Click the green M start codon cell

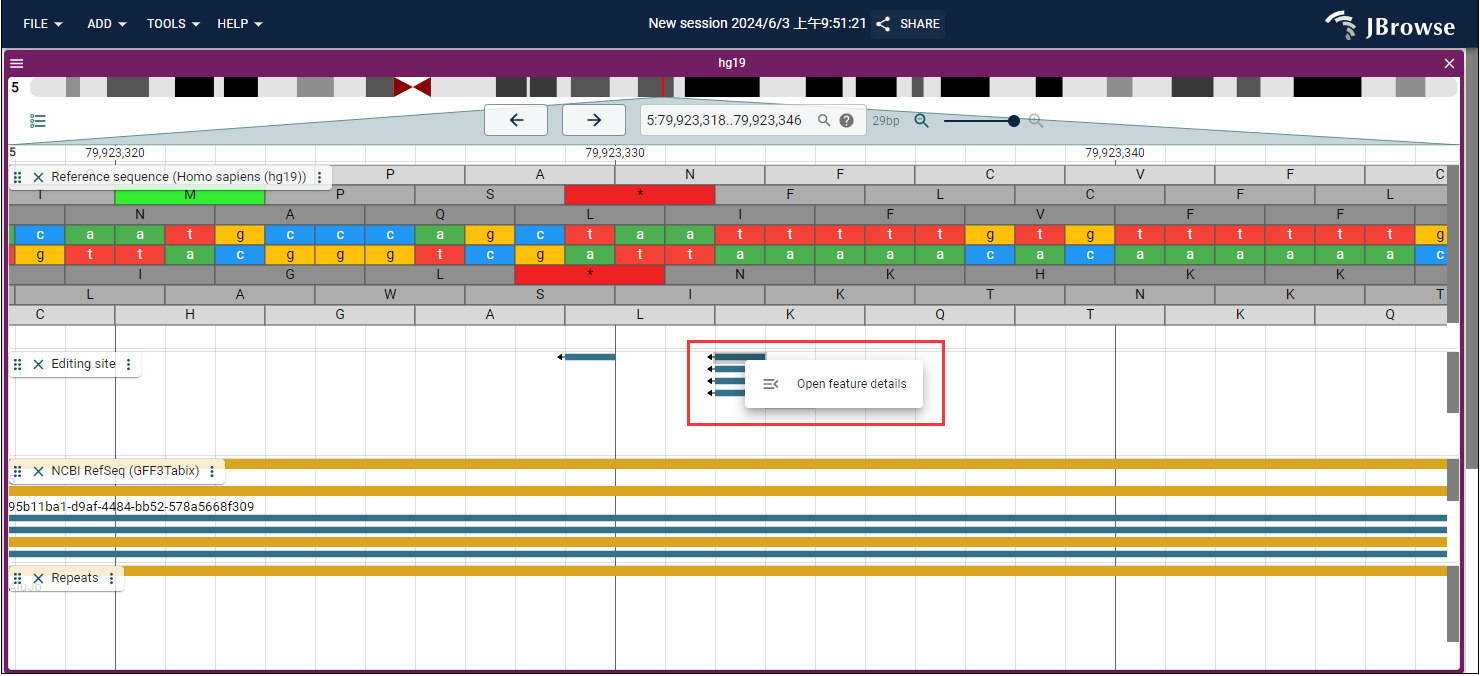pos(190,195)
